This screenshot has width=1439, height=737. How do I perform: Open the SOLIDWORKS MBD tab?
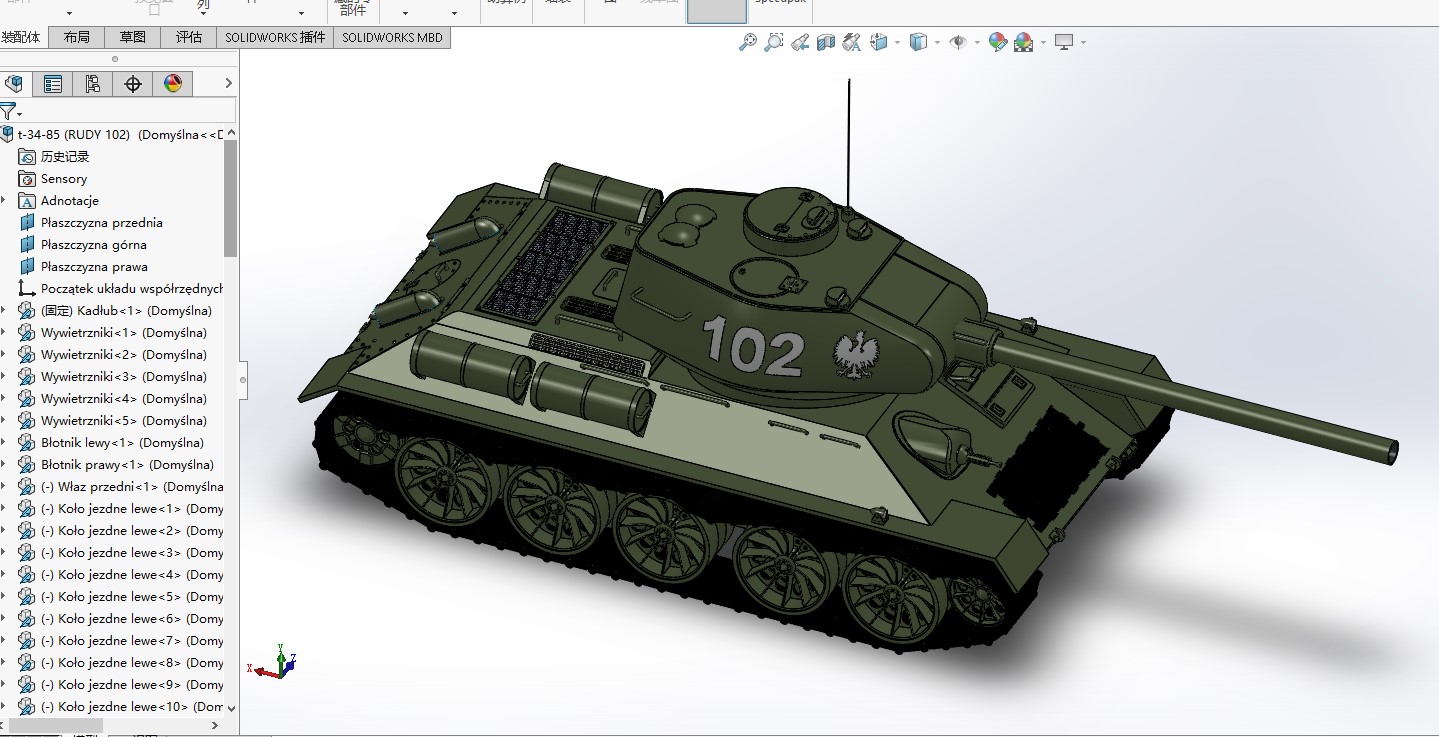pos(392,37)
